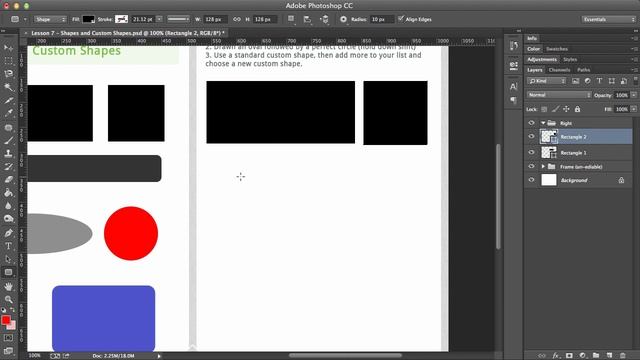Viewport: 640px width, 360px height.
Task: Hide the Frame (un-editable) group
Action: [531, 166]
